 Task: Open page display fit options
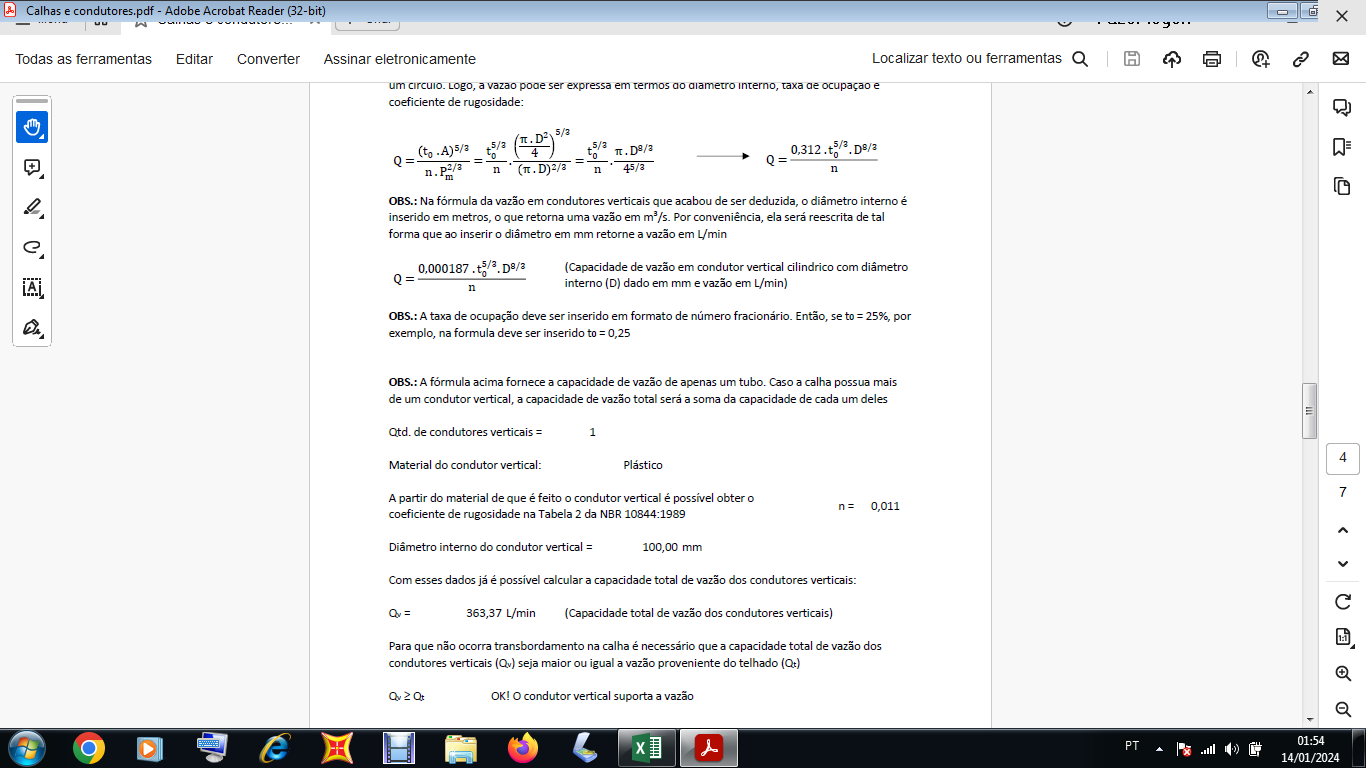[x=1343, y=637]
